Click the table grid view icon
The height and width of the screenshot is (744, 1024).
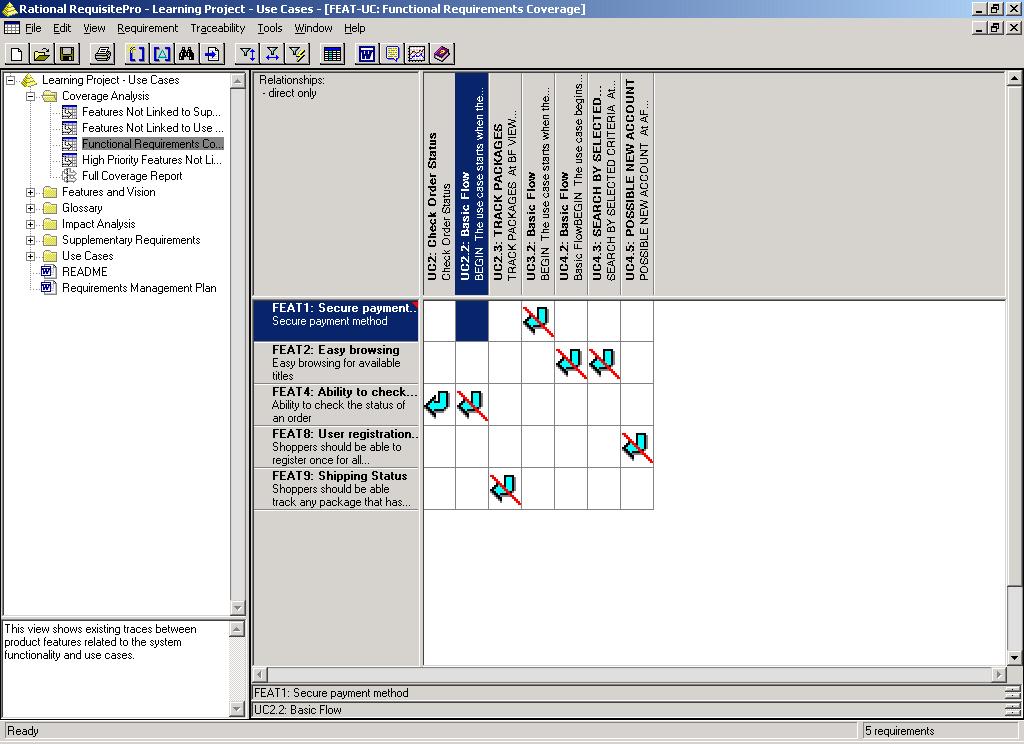(x=332, y=54)
